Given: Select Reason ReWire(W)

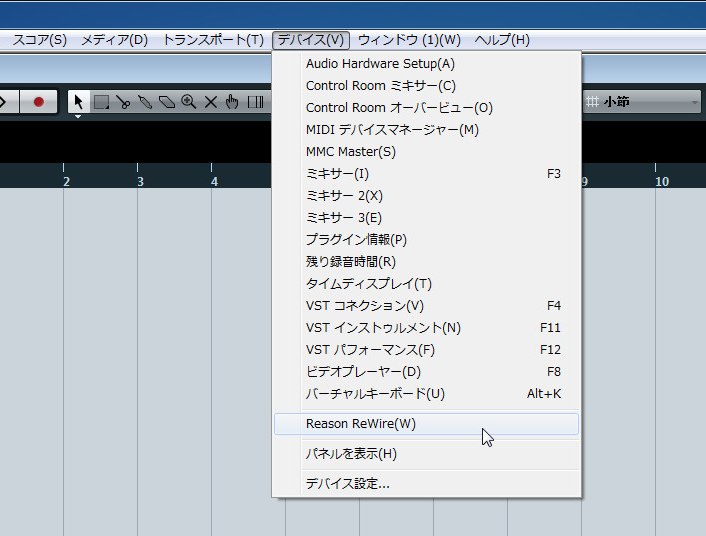Looking at the screenshot, I should [x=426, y=424].
